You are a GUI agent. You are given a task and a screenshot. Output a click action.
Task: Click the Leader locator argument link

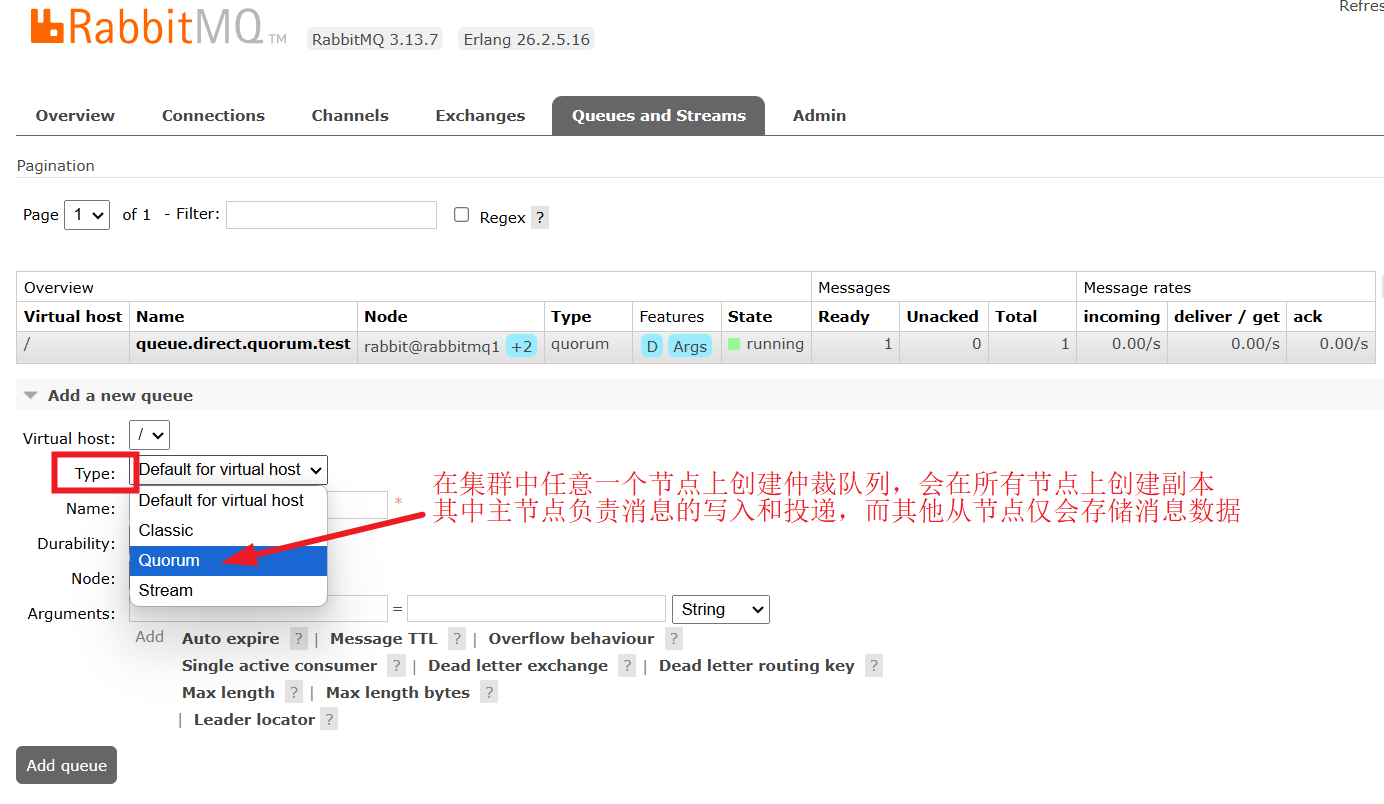point(254,719)
